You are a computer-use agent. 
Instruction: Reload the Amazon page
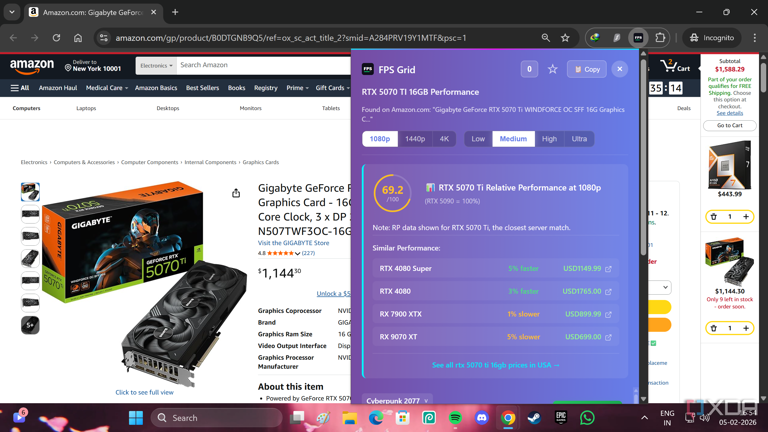click(56, 38)
